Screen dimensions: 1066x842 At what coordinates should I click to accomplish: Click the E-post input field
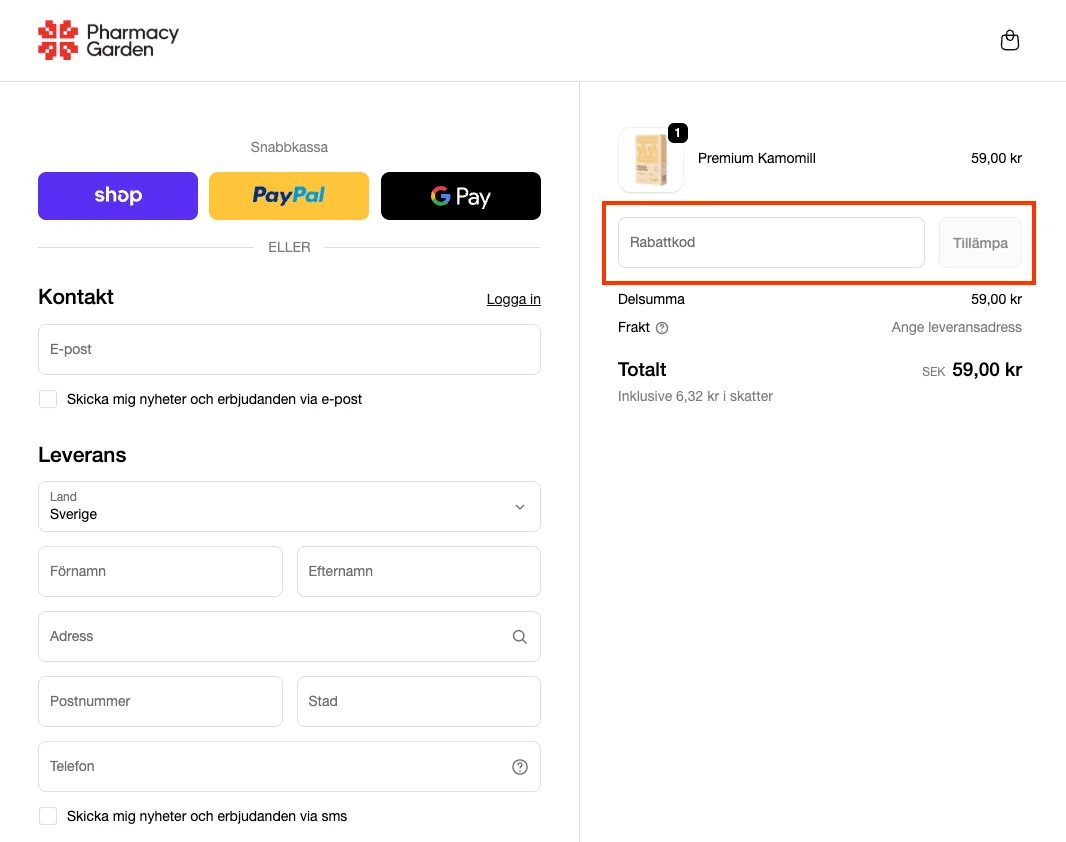(x=289, y=350)
